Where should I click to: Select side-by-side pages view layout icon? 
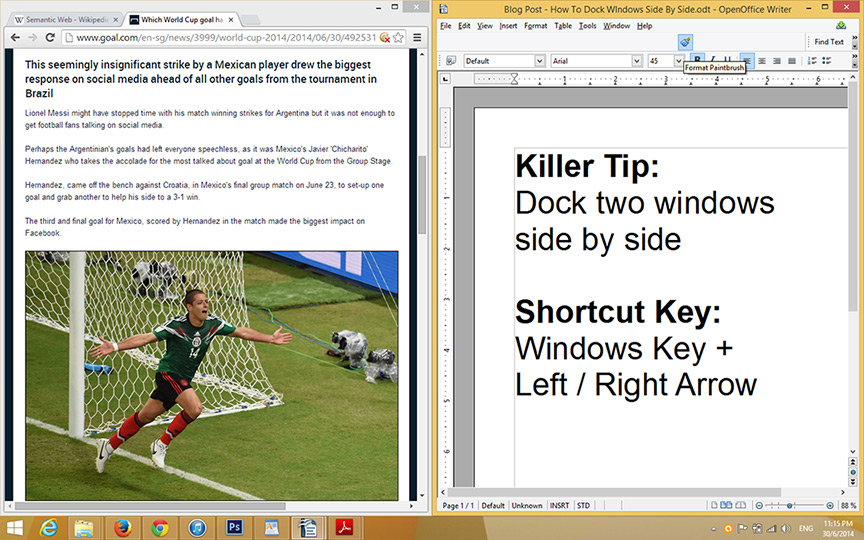(726, 505)
